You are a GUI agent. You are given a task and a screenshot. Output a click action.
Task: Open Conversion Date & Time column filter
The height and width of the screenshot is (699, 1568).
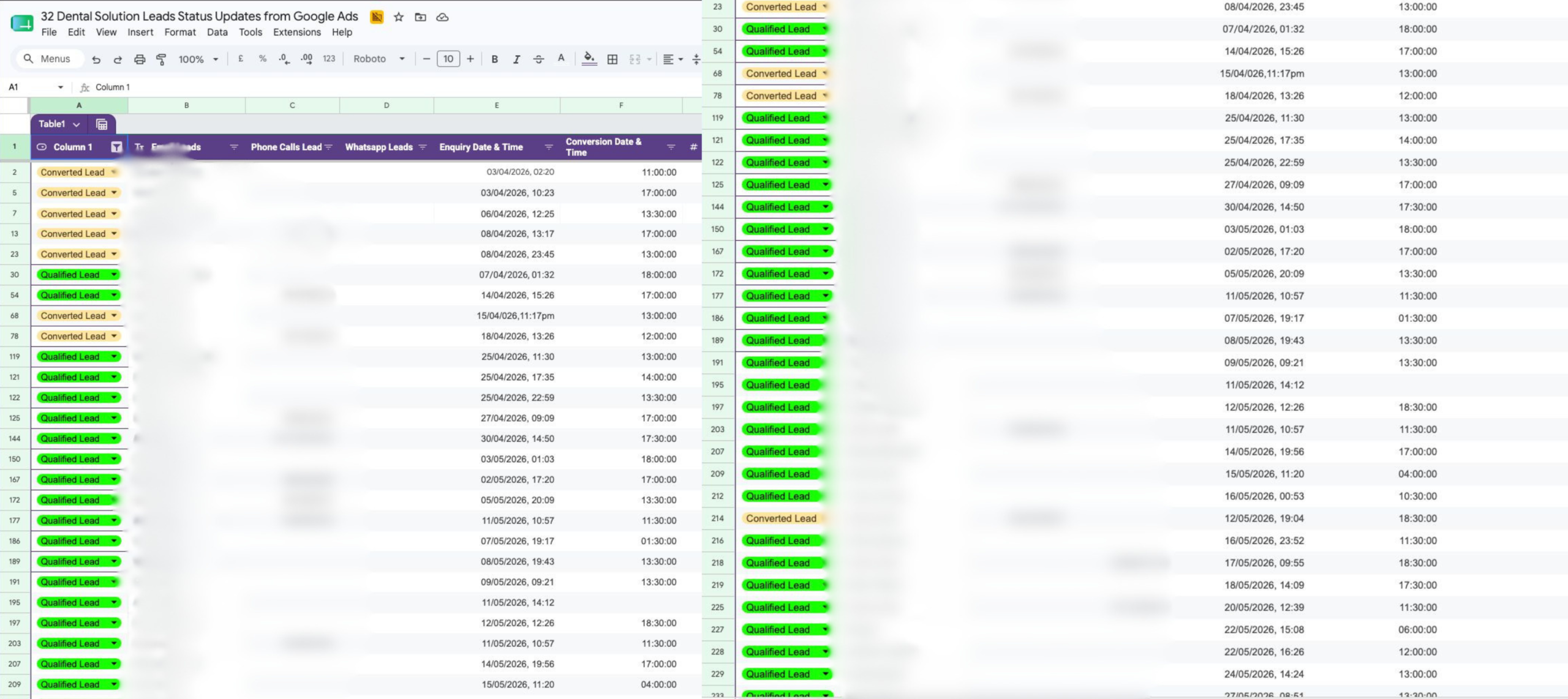click(671, 147)
